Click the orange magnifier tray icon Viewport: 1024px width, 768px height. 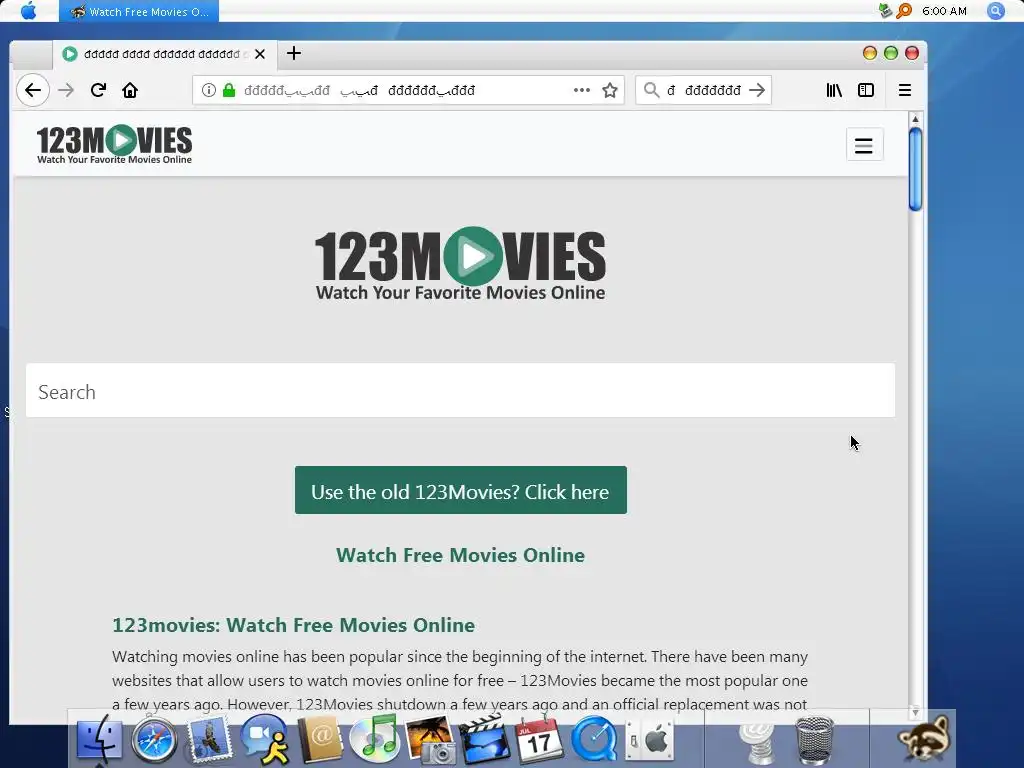tap(904, 10)
